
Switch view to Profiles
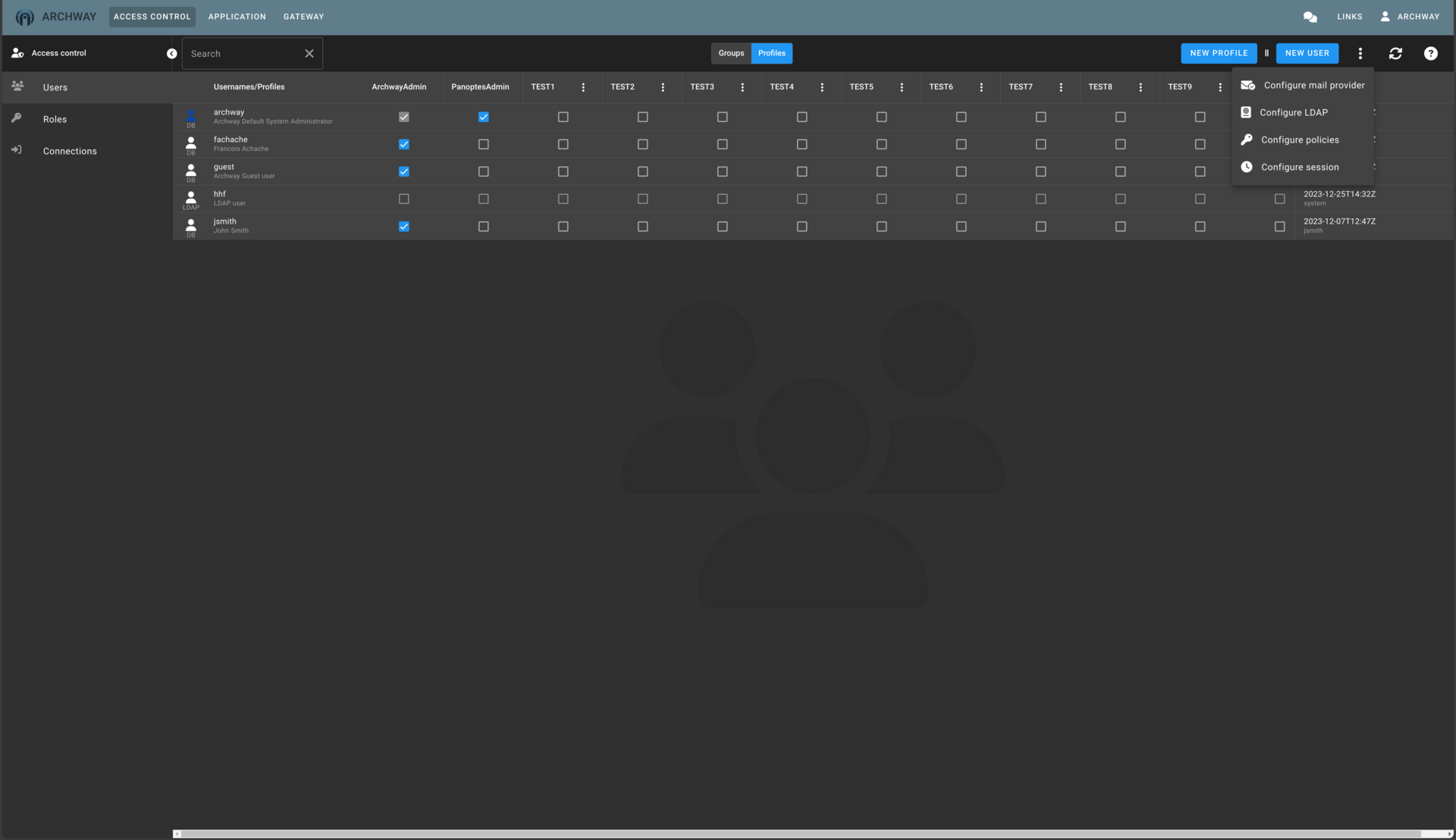click(x=771, y=53)
